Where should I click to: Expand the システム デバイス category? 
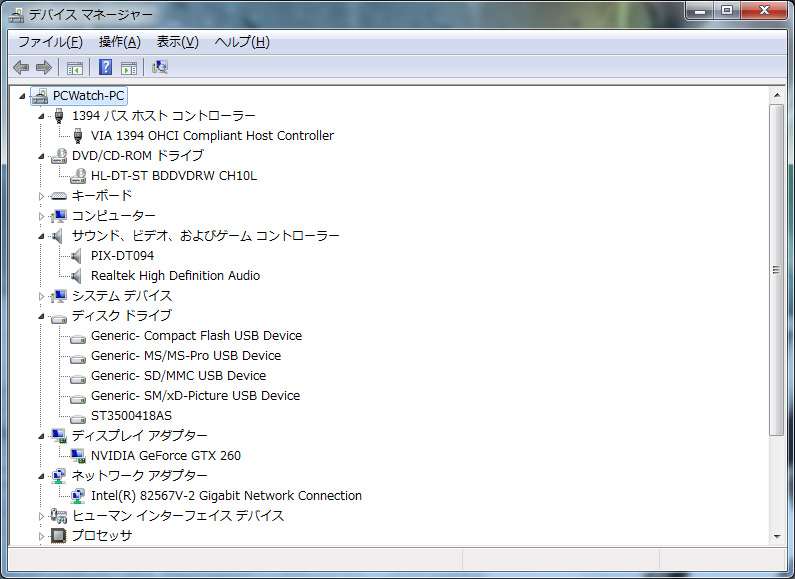42,296
